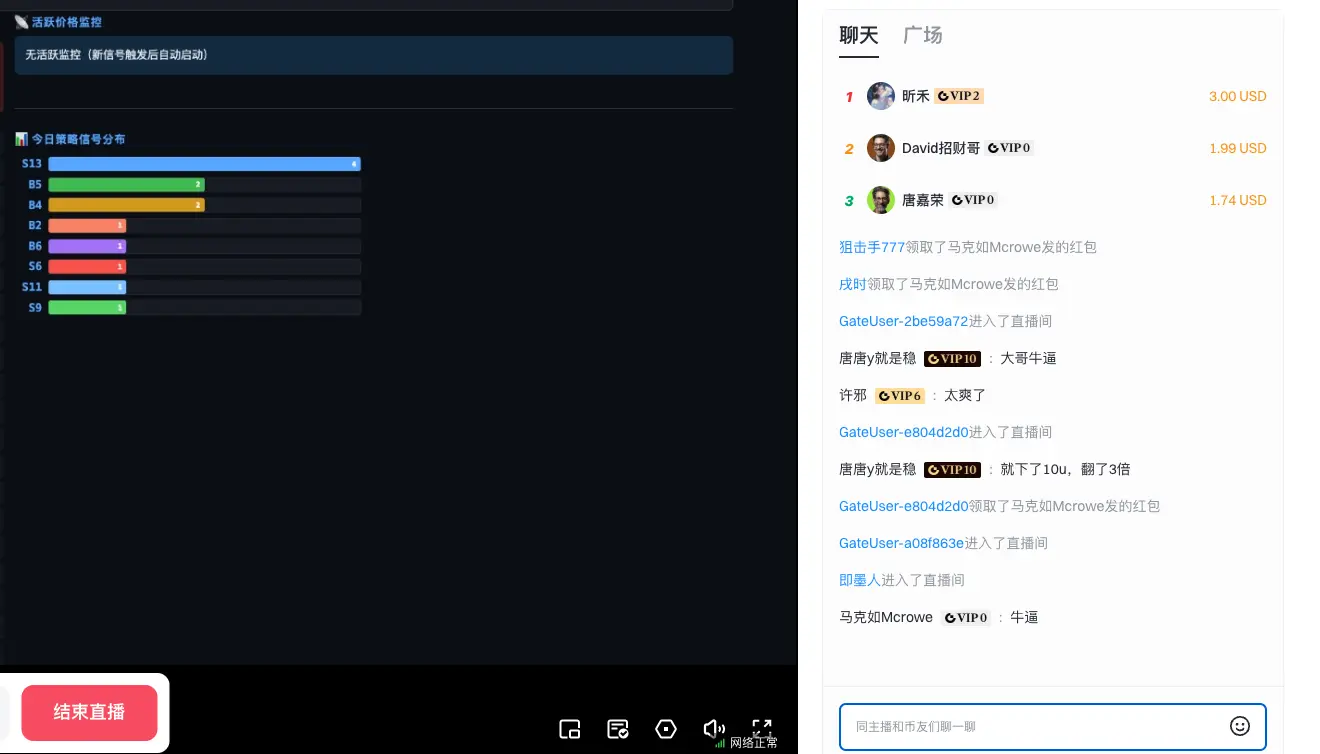Image resolution: width=1320 pixels, height=754 pixels.
Task: Open GateUser-2be59a72 profile link
Action: (904, 321)
